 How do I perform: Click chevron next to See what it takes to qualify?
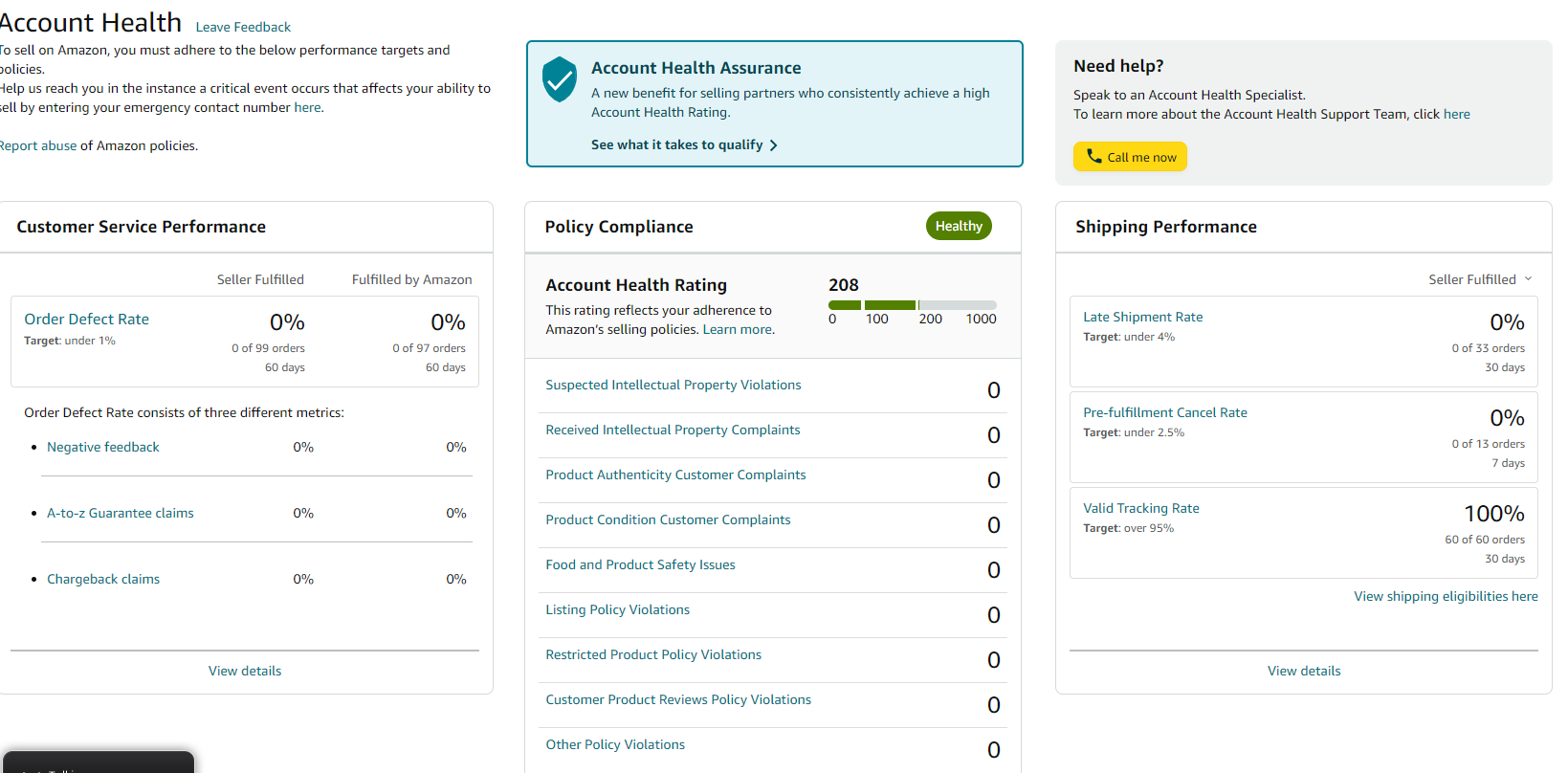[774, 145]
